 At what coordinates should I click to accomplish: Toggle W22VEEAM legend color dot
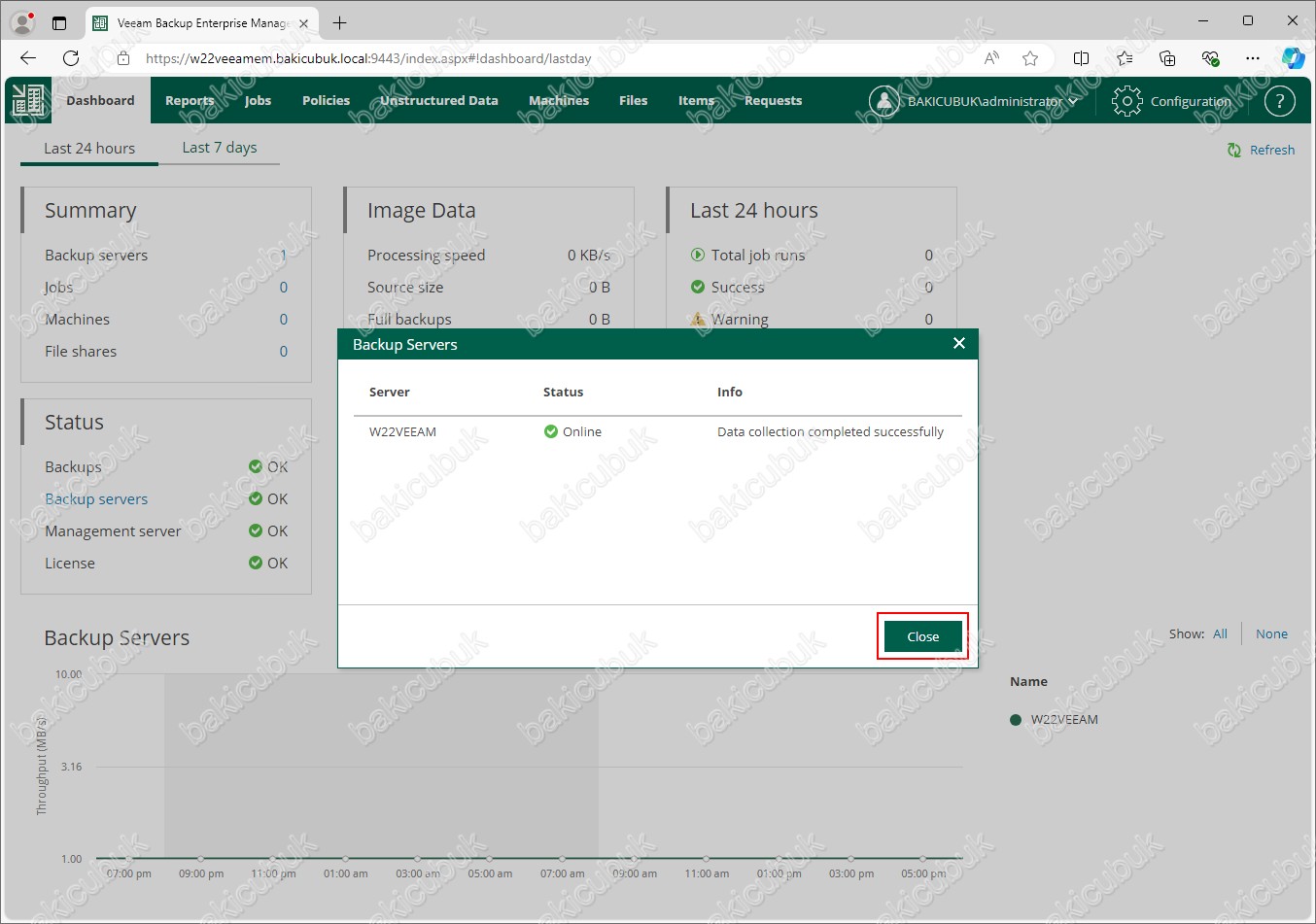click(1016, 720)
